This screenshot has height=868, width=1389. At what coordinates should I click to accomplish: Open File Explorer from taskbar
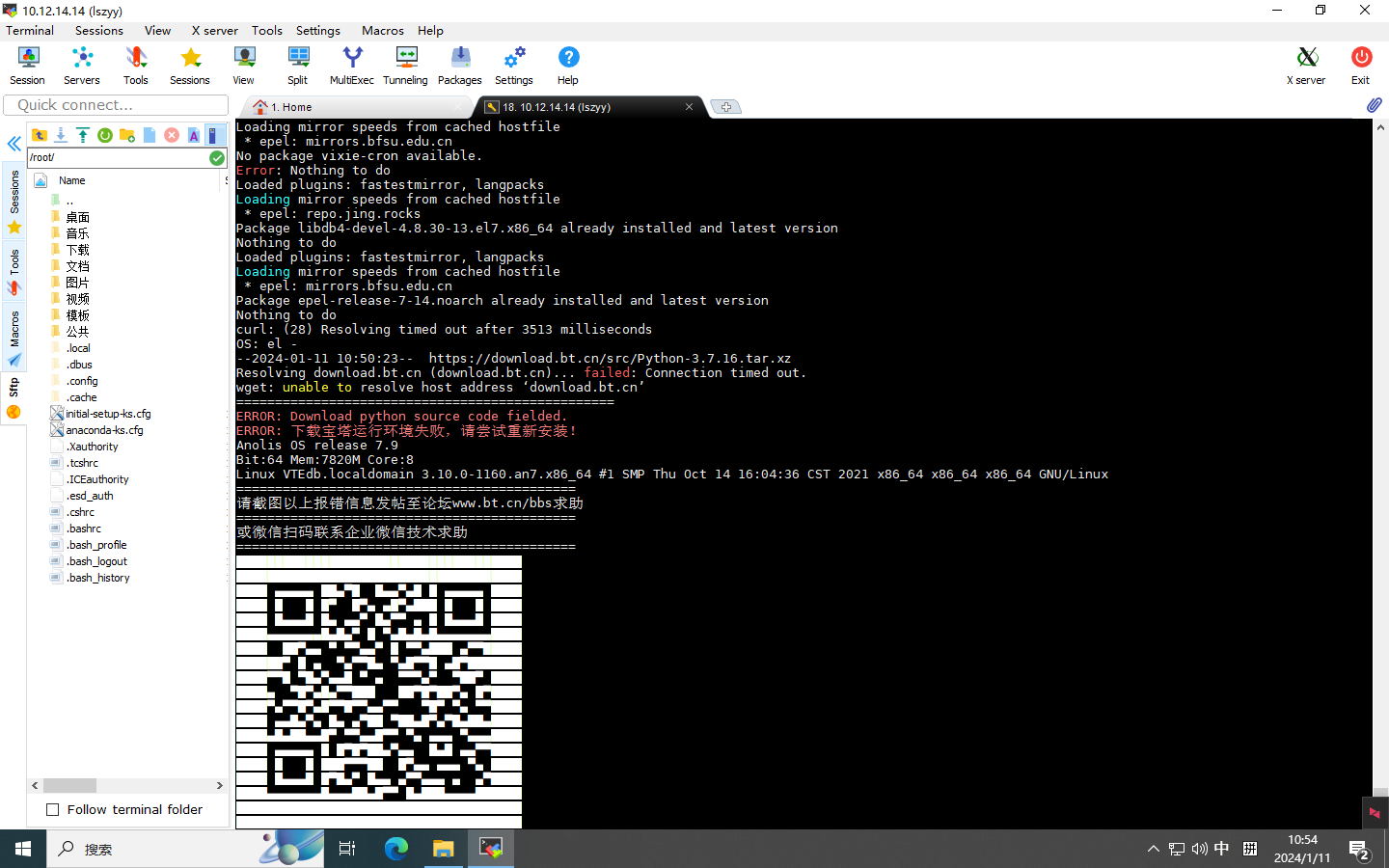(x=443, y=849)
